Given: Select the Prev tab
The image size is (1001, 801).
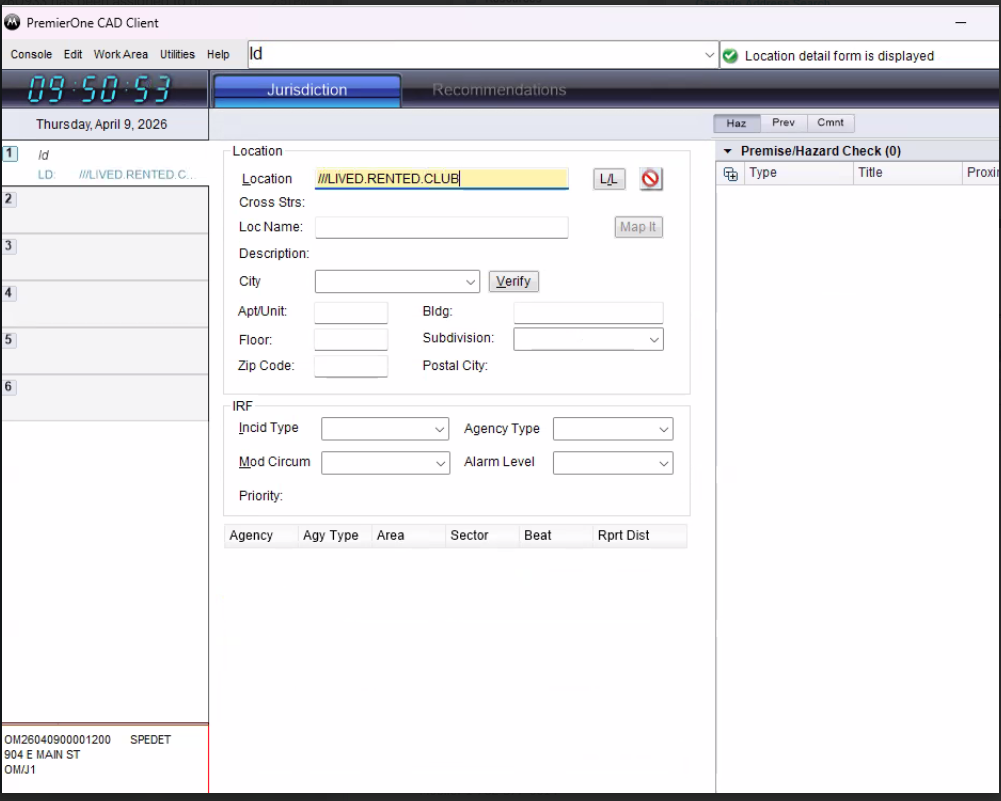Looking at the screenshot, I should point(783,123).
